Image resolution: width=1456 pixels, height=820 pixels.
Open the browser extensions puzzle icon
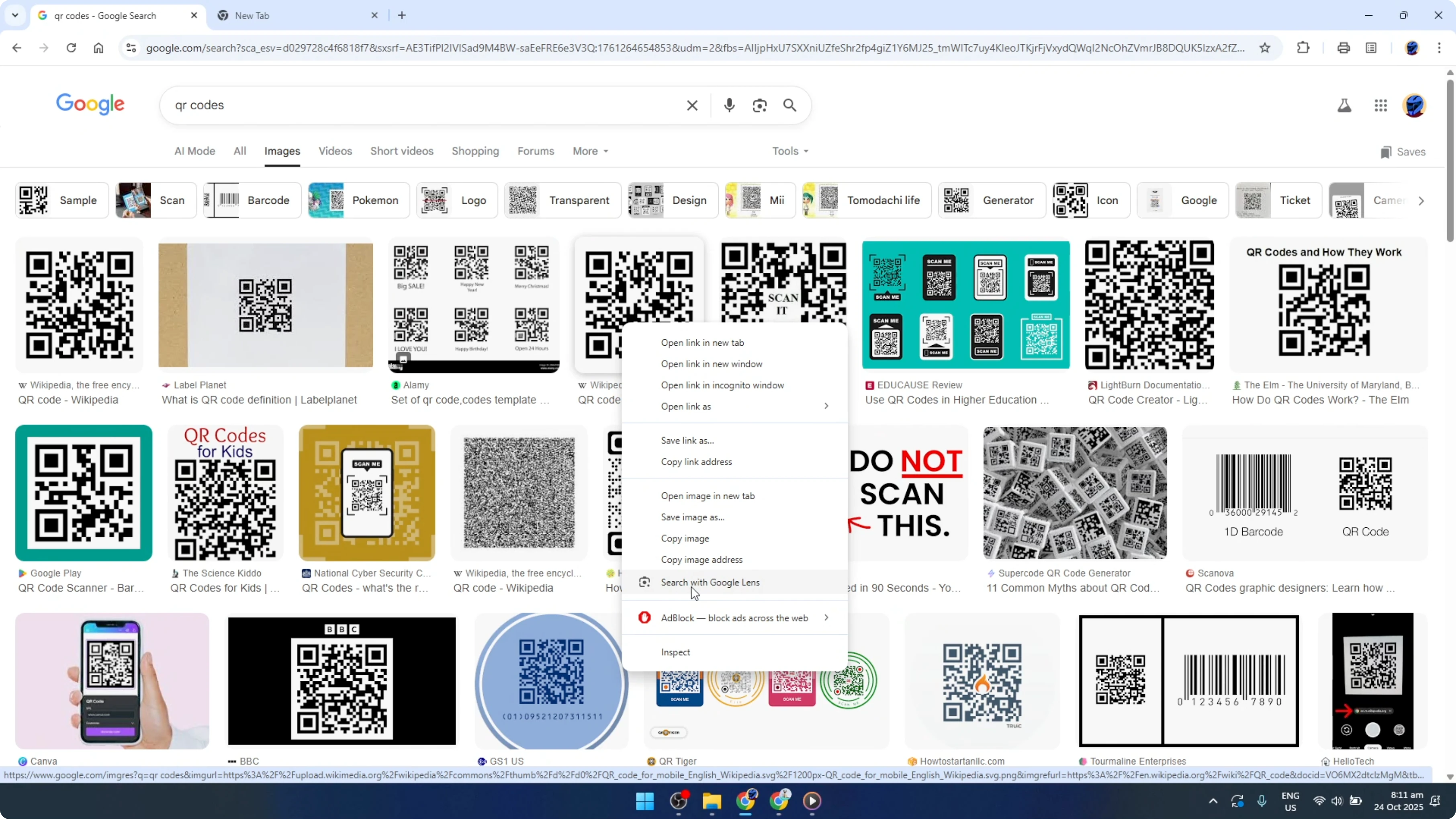coord(1303,47)
